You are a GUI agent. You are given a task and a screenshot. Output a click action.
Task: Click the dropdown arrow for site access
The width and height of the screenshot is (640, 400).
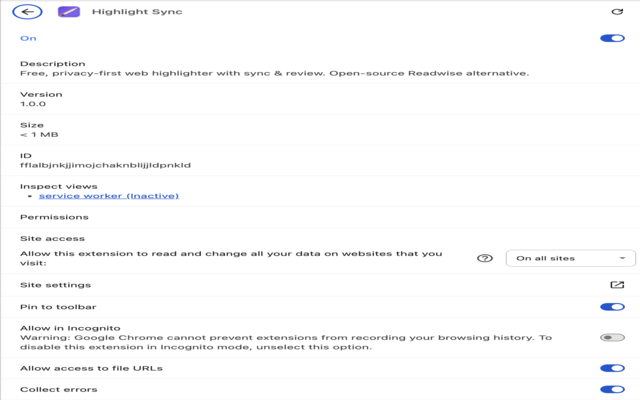click(622, 258)
